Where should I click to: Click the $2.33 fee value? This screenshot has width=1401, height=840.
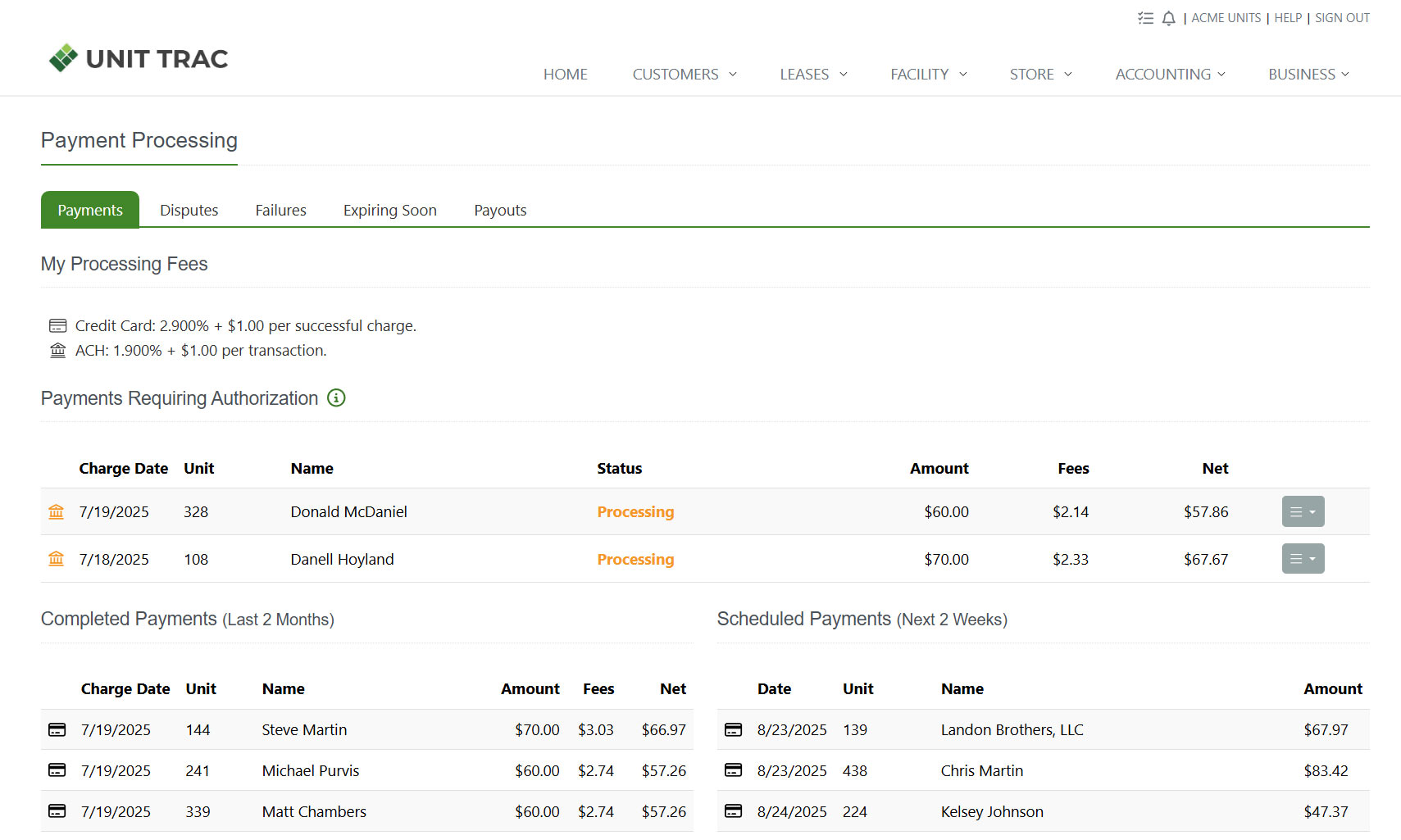[x=1071, y=559]
